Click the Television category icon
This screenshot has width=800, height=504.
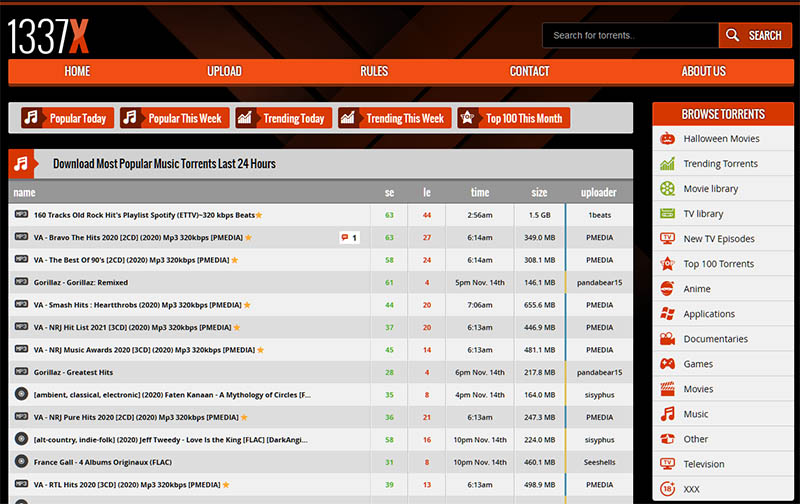coord(667,463)
